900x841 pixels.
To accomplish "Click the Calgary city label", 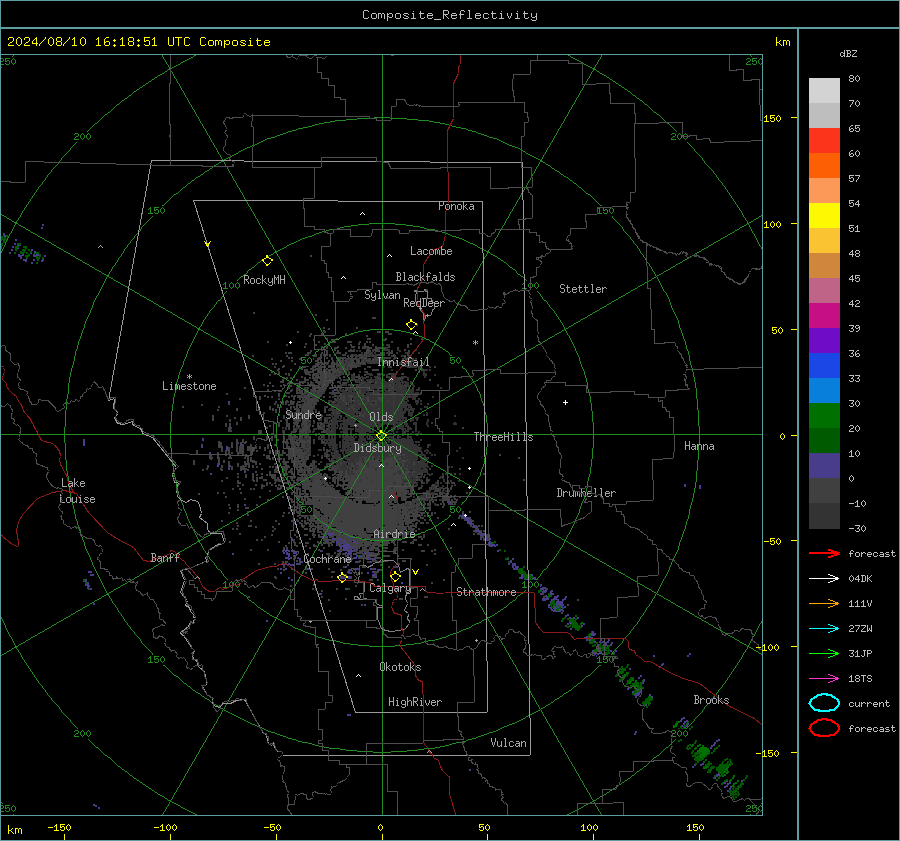I will (390, 588).
